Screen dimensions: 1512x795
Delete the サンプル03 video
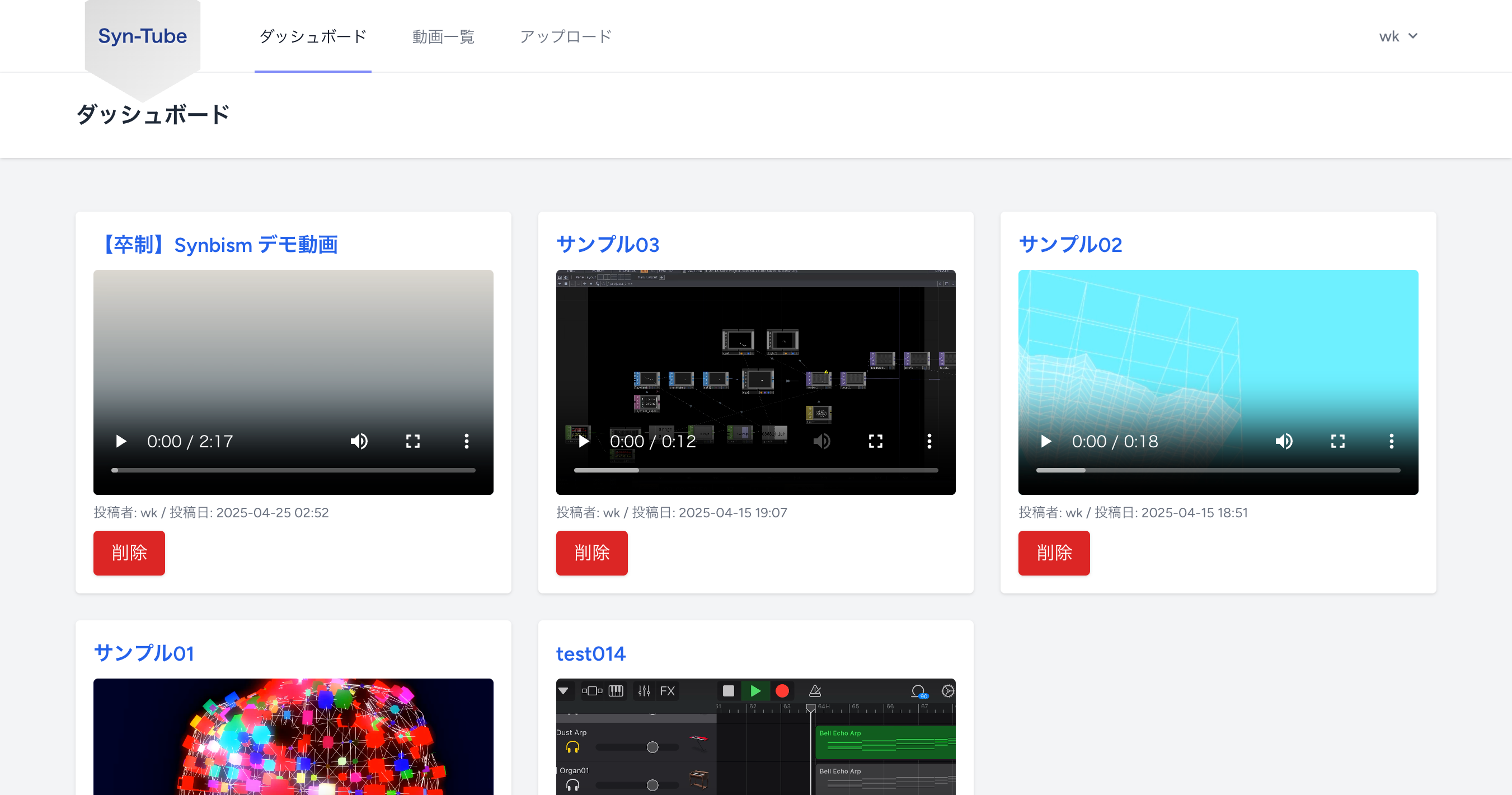(x=591, y=553)
